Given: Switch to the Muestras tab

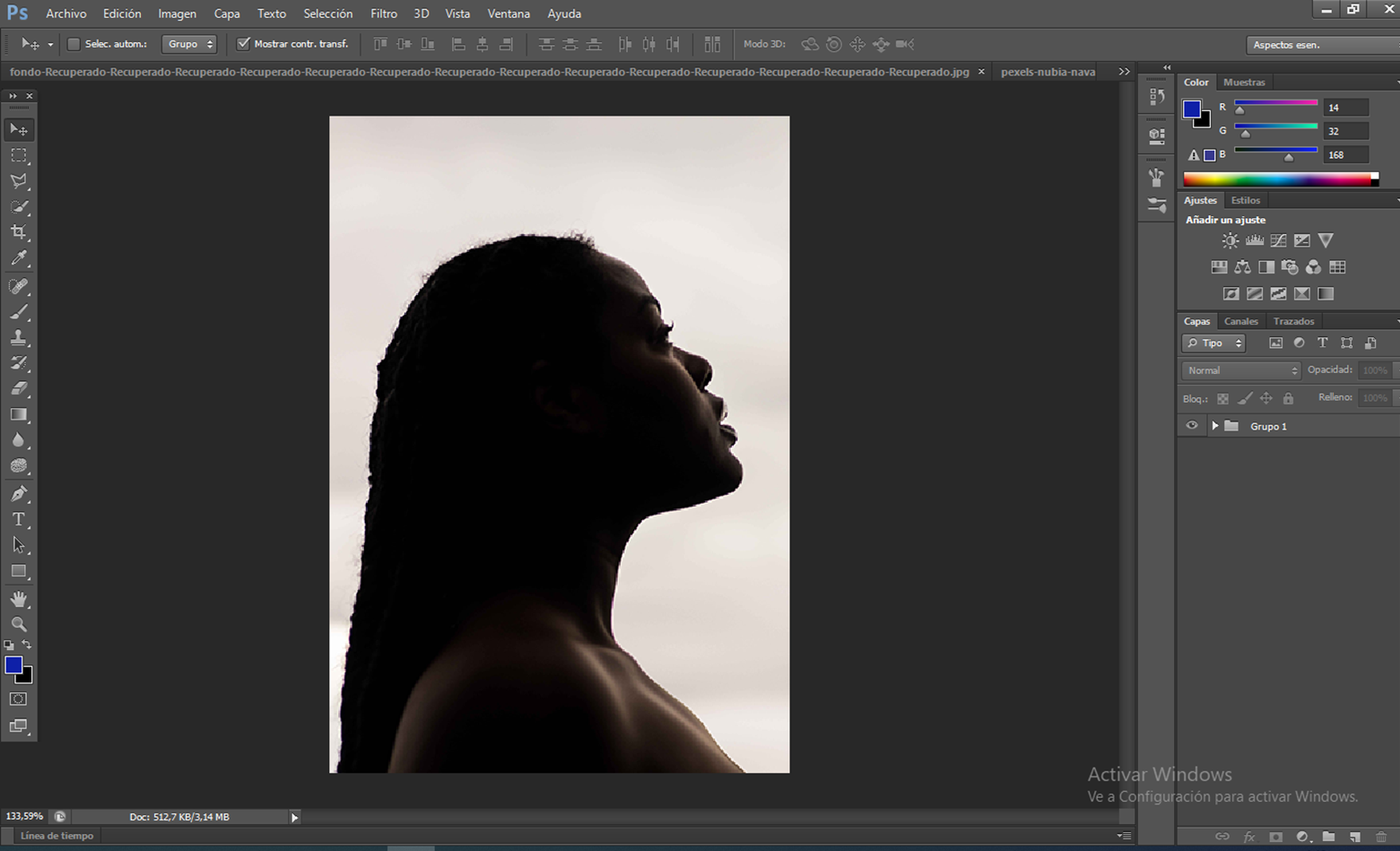Looking at the screenshot, I should point(1244,82).
